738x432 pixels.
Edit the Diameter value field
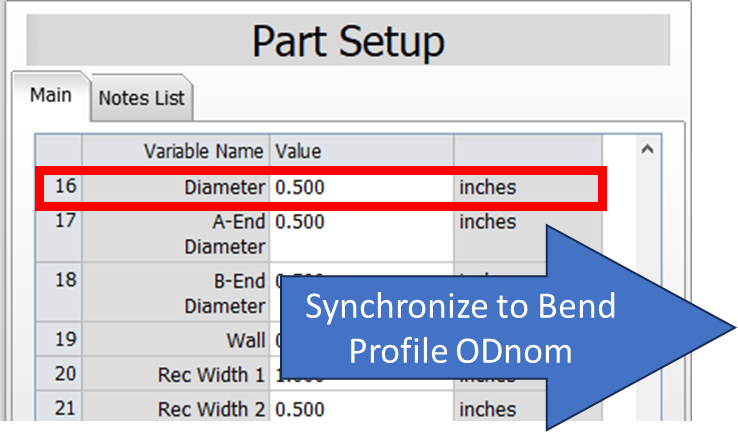tap(361, 188)
